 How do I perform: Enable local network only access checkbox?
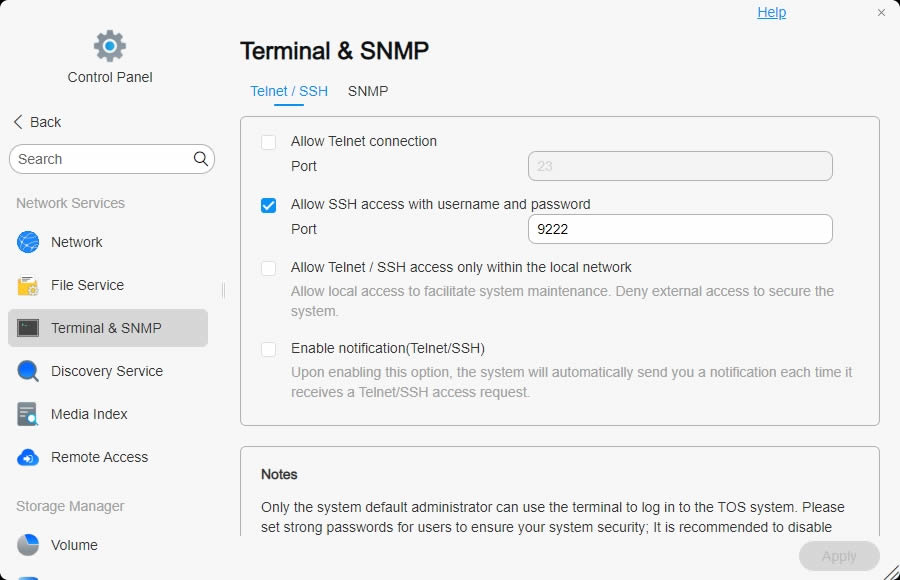tap(268, 268)
